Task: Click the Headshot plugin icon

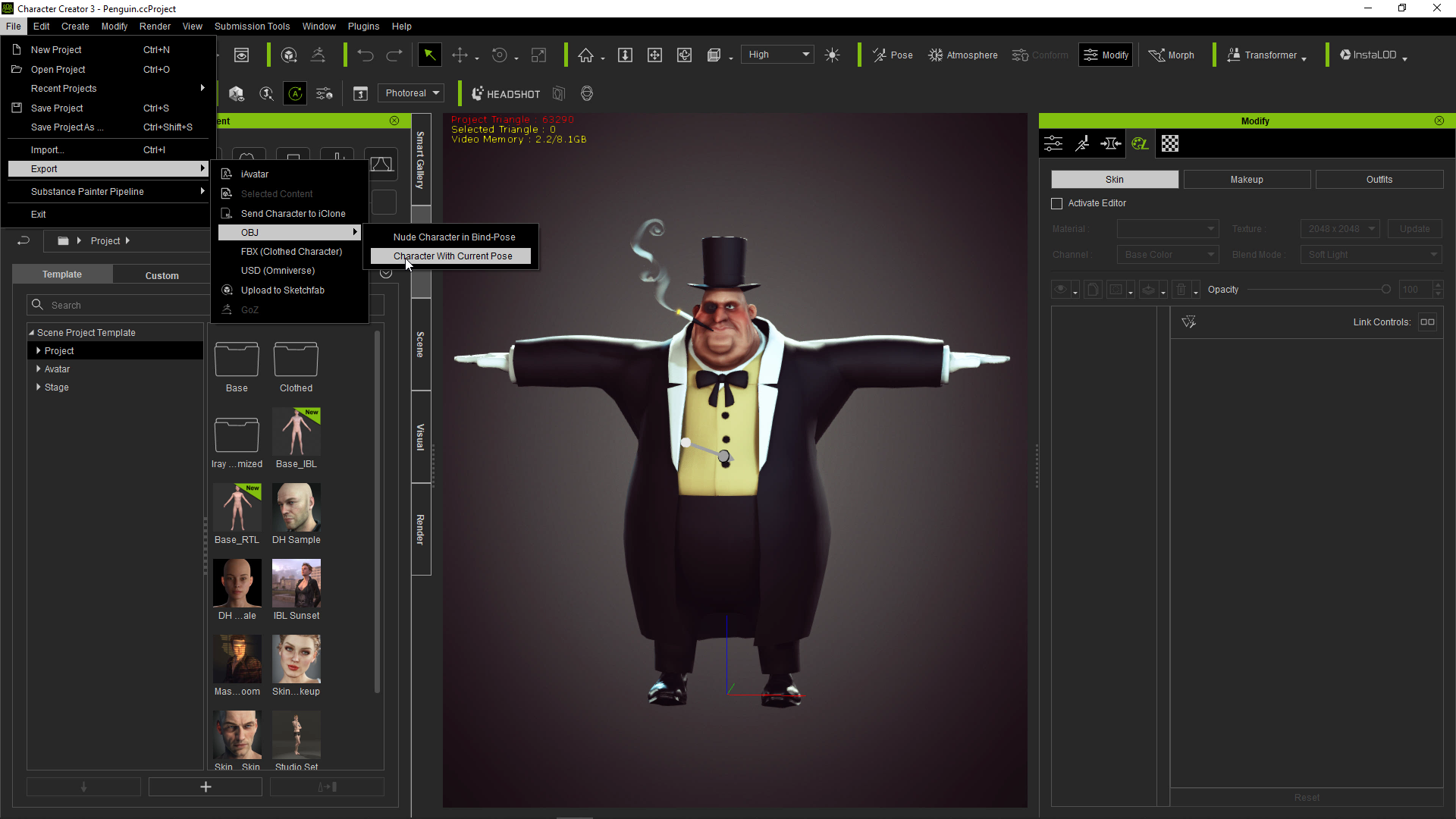Action: (x=506, y=94)
